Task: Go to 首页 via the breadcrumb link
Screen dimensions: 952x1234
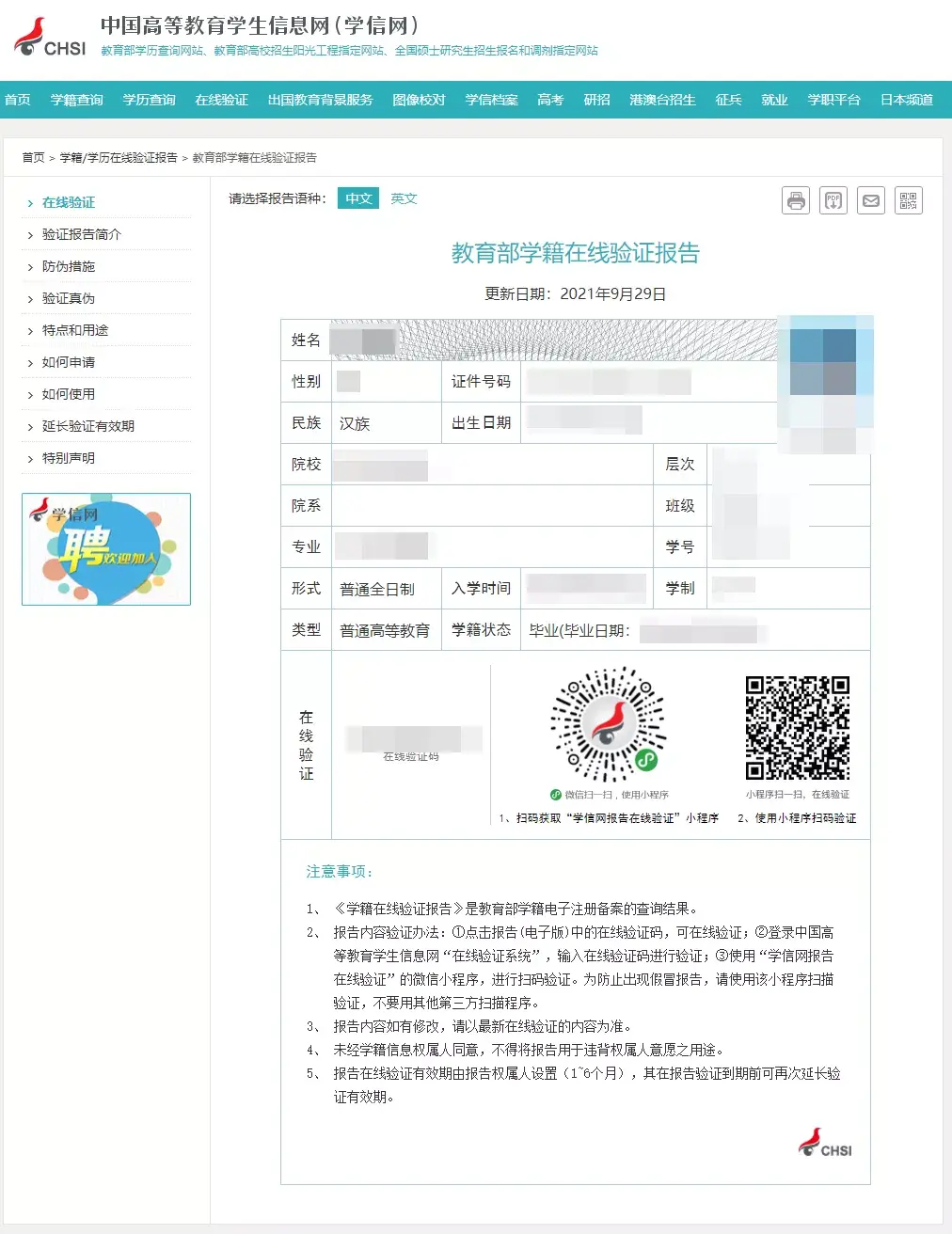Action: point(33,157)
